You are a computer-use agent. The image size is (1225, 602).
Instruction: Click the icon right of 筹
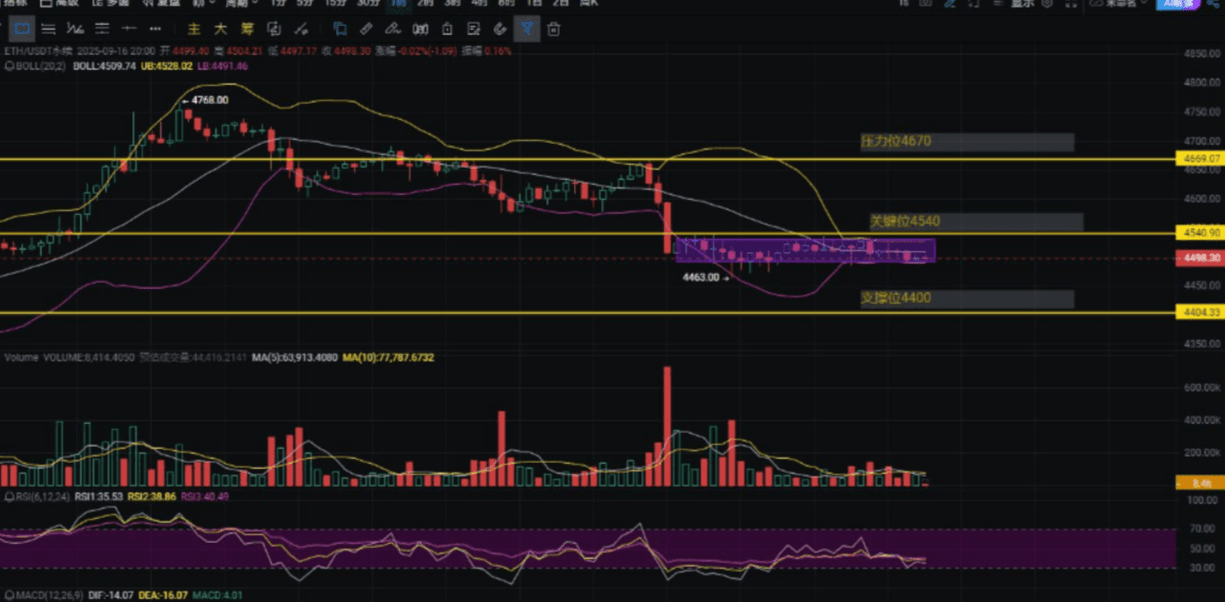coord(274,29)
